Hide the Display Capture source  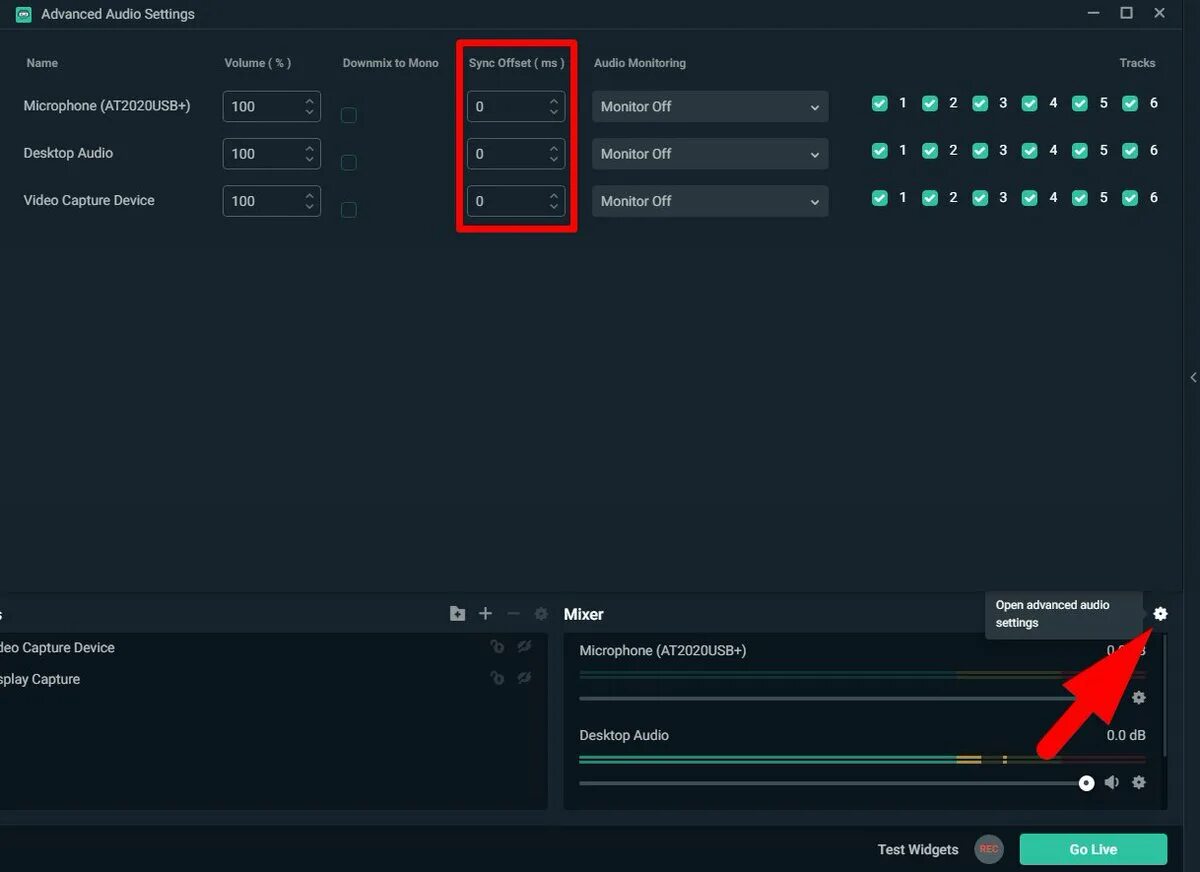pyautogui.click(x=524, y=678)
